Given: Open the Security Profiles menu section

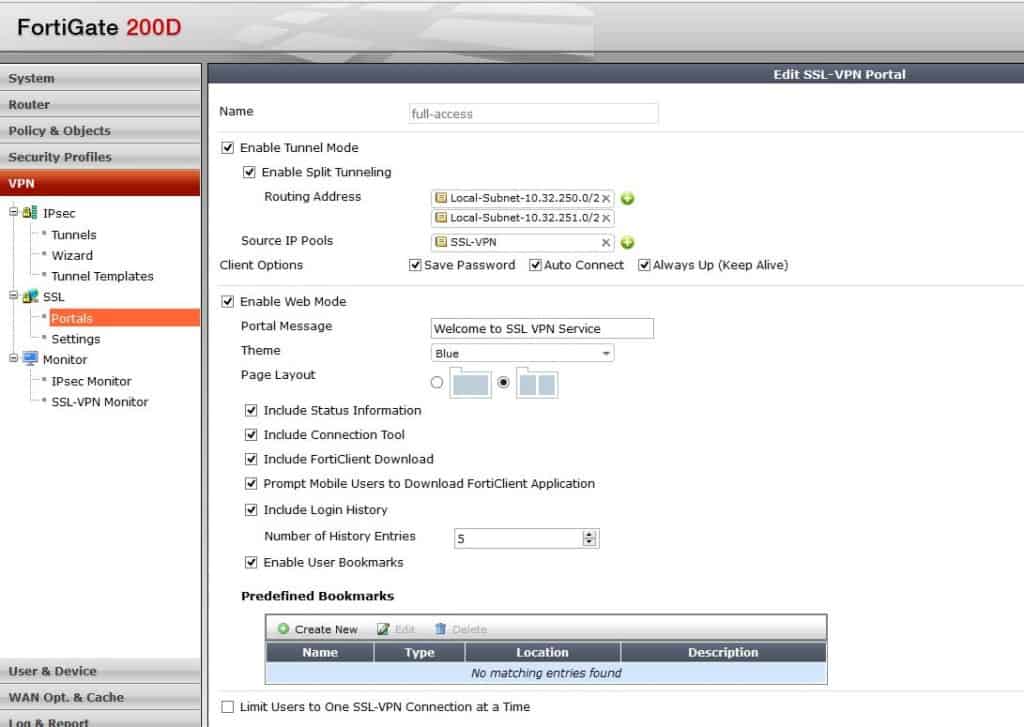Looking at the screenshot, I should pos(101,157).
